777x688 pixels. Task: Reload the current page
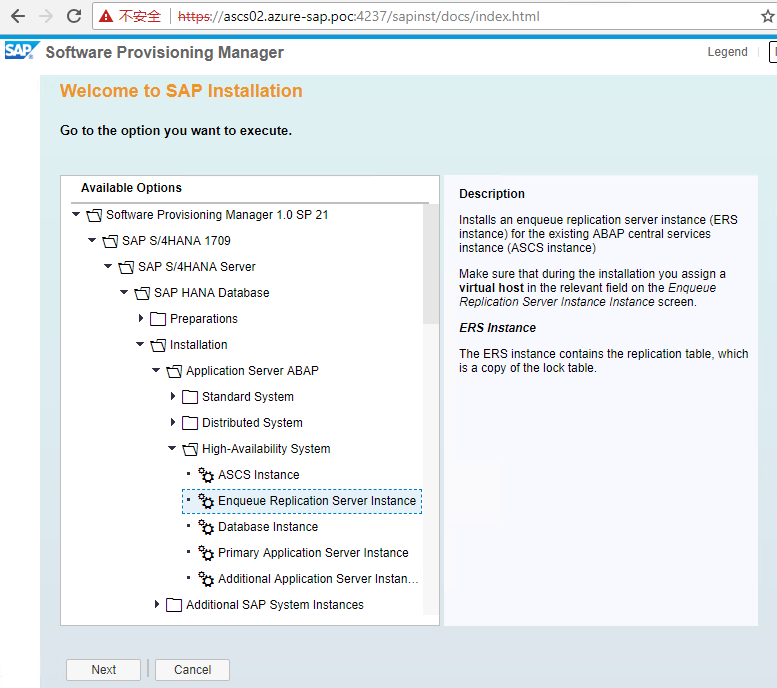[74, 16]
